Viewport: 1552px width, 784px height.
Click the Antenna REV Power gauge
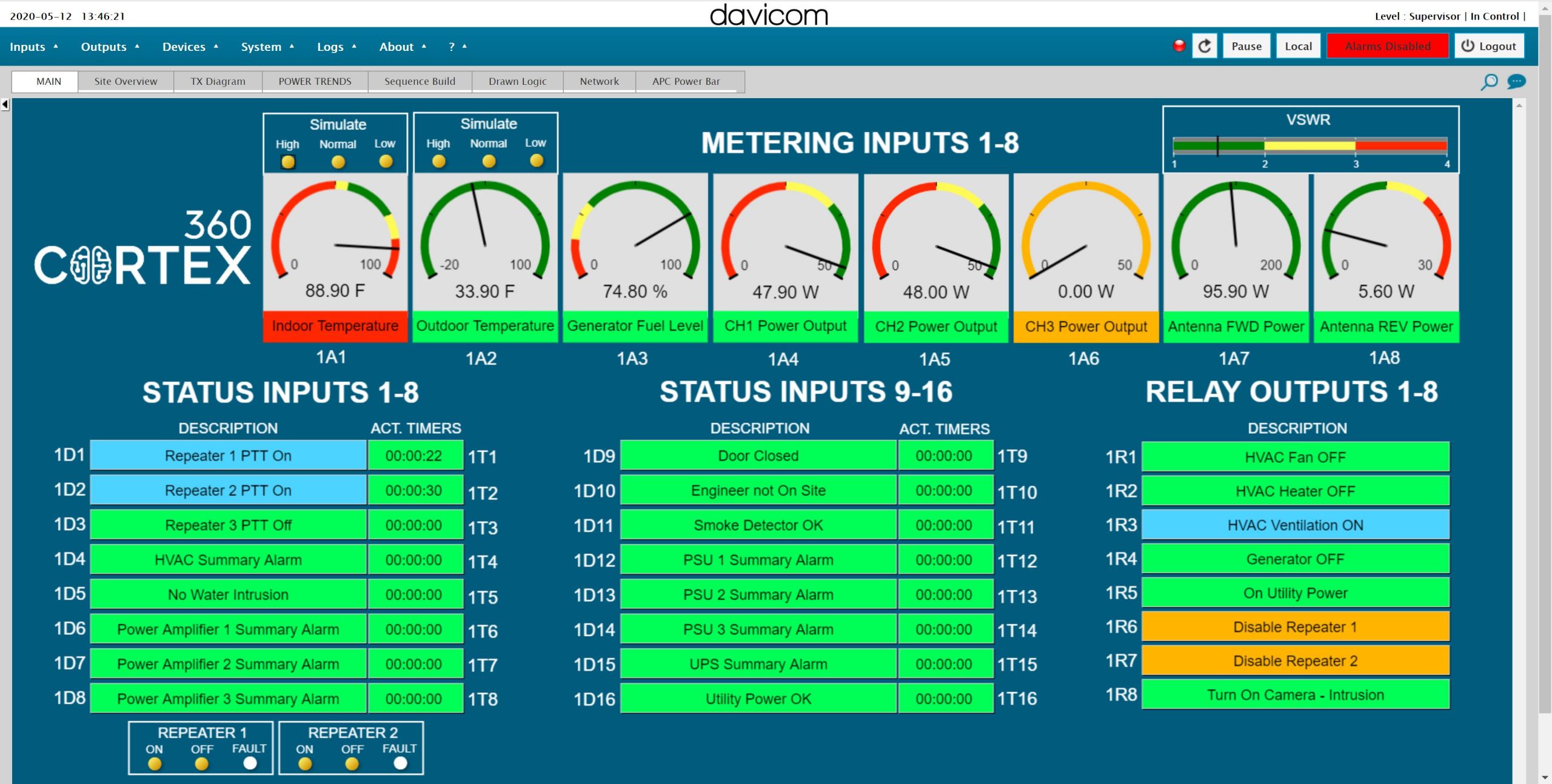pyautogui.click(x=1386, y=242)
